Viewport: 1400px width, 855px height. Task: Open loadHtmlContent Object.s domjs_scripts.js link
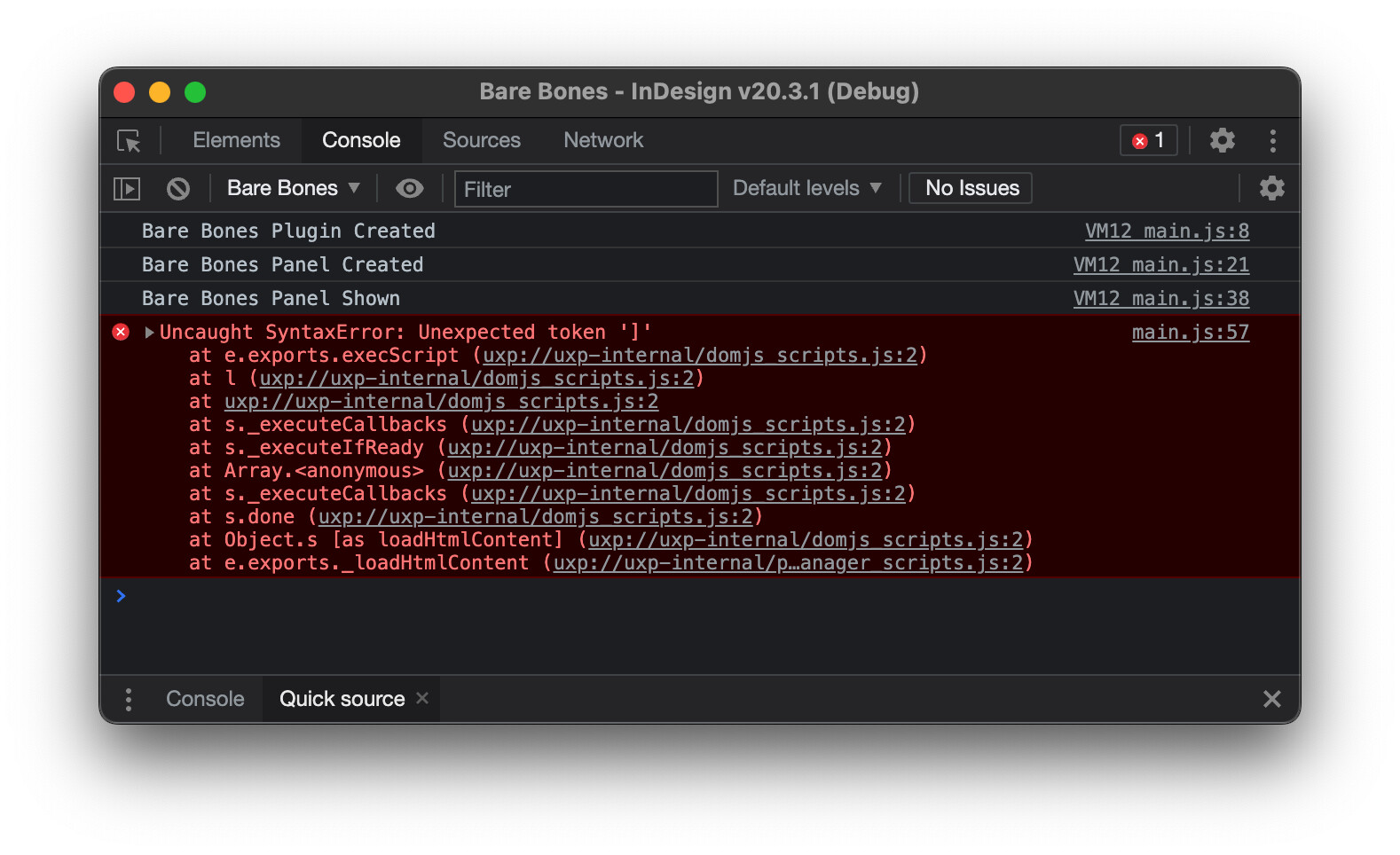(x=806, y=540)
